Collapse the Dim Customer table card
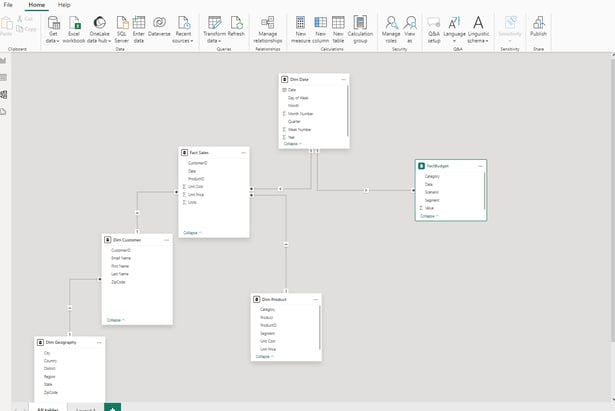Screen dimensions: 615x411 click(116, 320)
